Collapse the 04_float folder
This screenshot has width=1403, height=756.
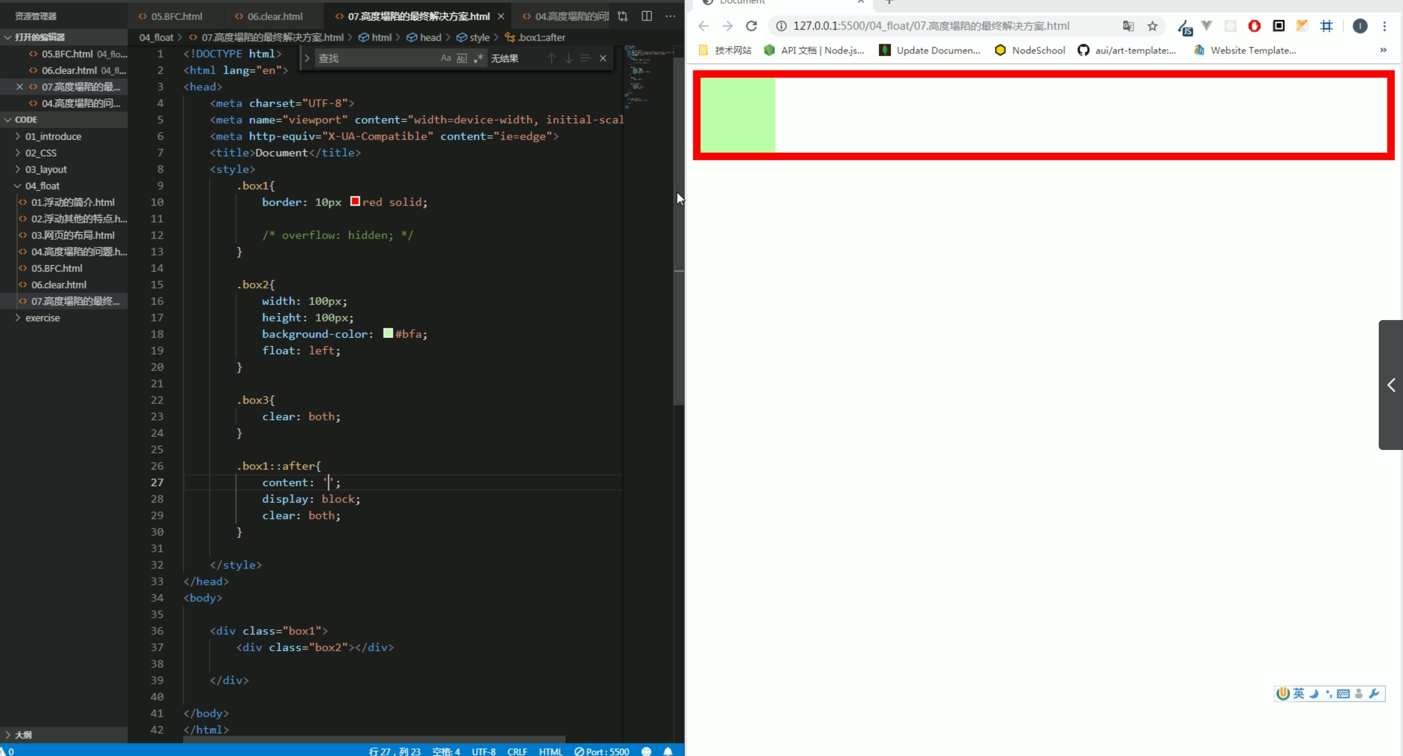click(x=42, y=186)
